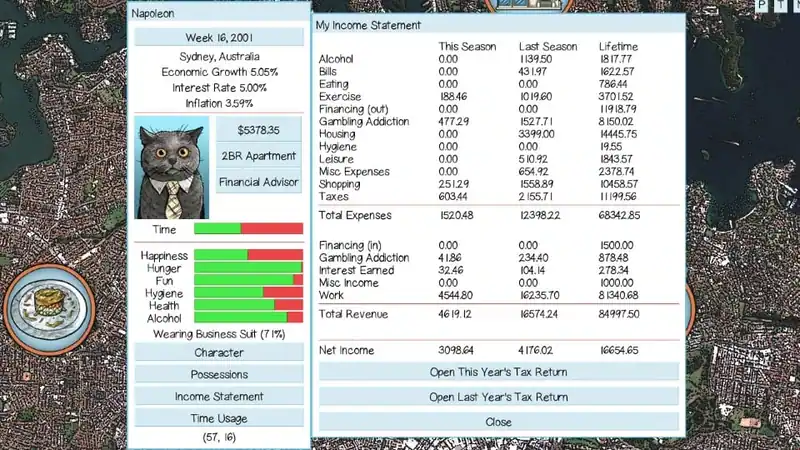Click the Alcohol status bar
The height and width of the screenshot is (450, 800).
point(248,317)
